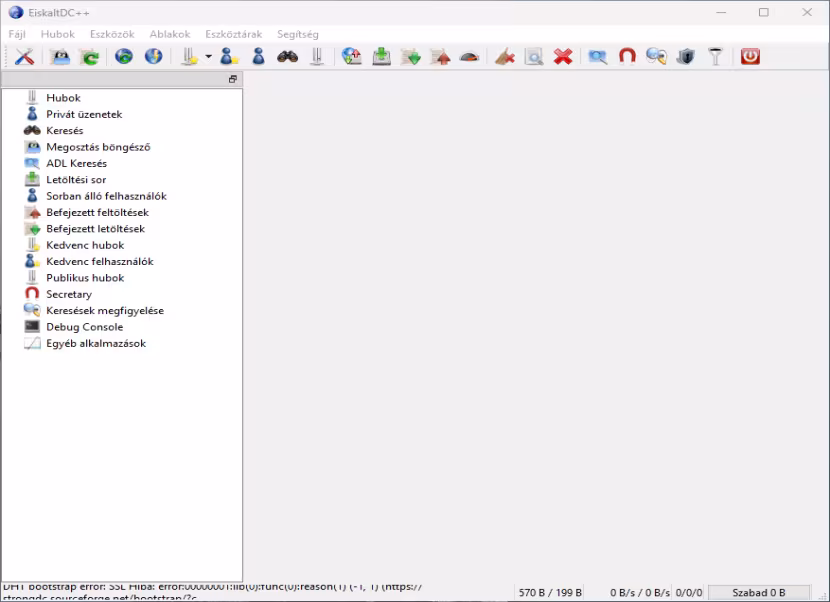The image size is (830, 602).
Task: Click the binoculars search toolbar icon
Action: (x=287, y=56)
